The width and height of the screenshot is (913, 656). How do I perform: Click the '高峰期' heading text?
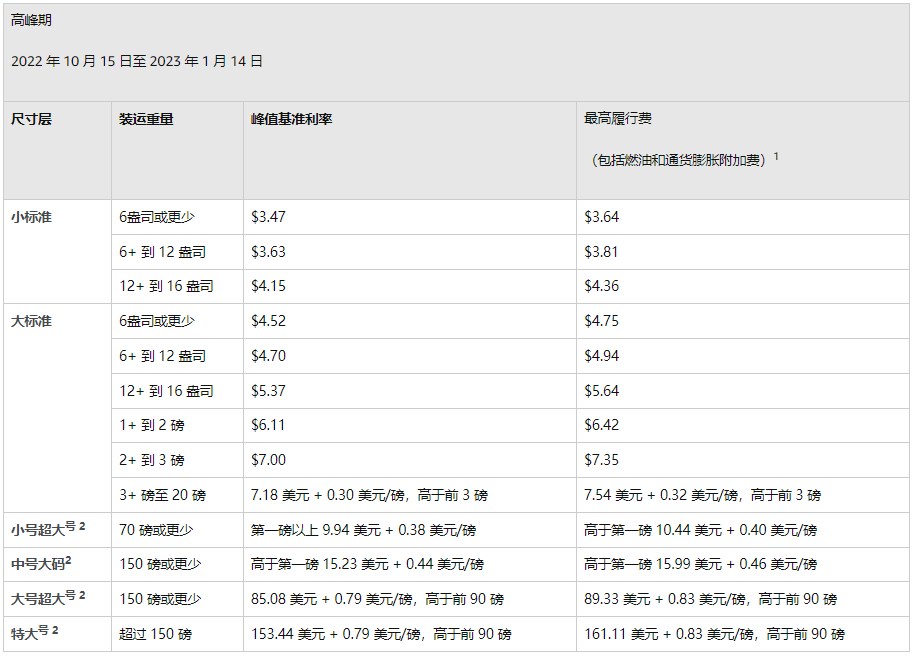click(x=31, y=20)
